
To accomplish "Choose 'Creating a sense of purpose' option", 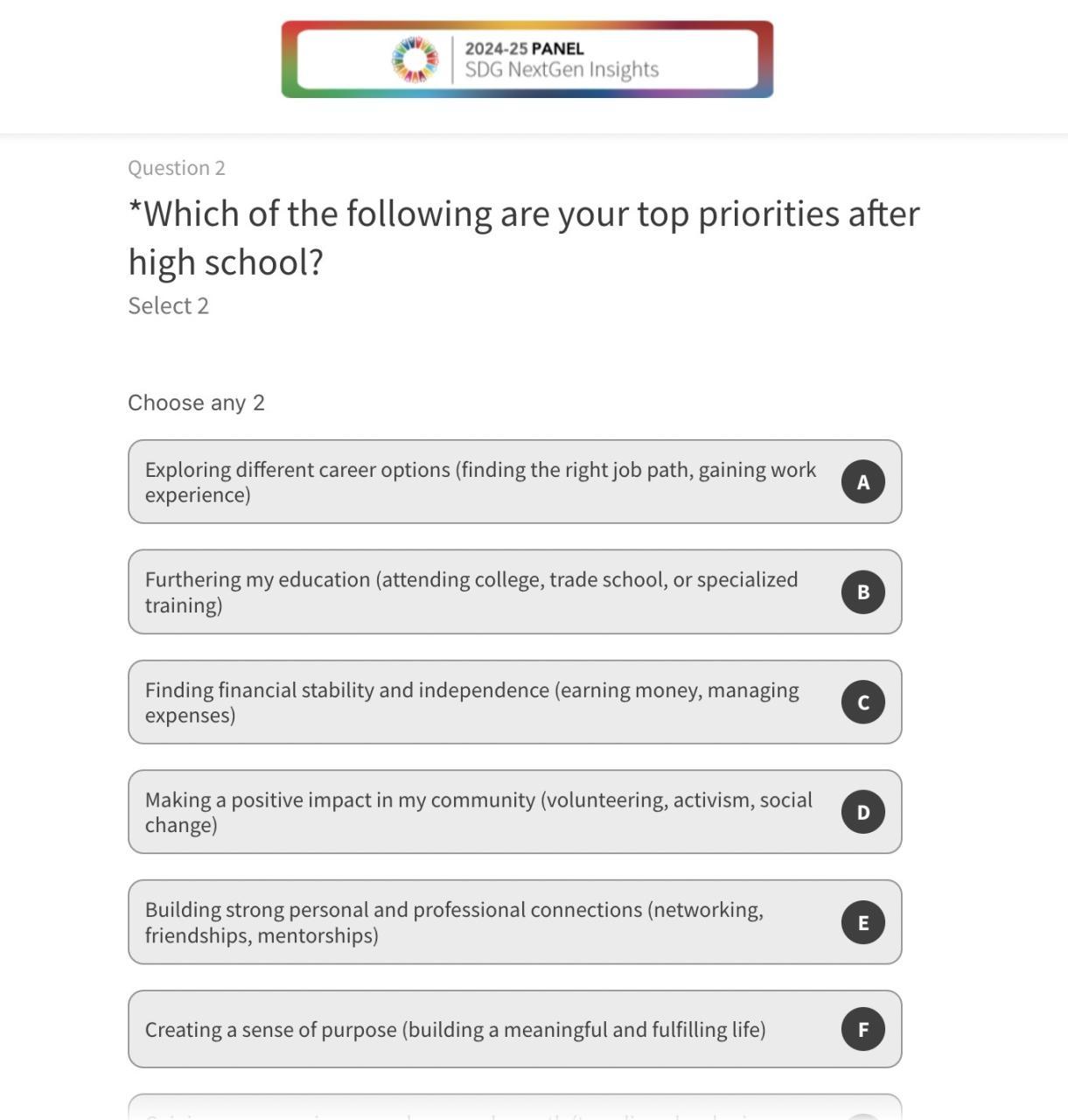I will (x=455, y=1030).
